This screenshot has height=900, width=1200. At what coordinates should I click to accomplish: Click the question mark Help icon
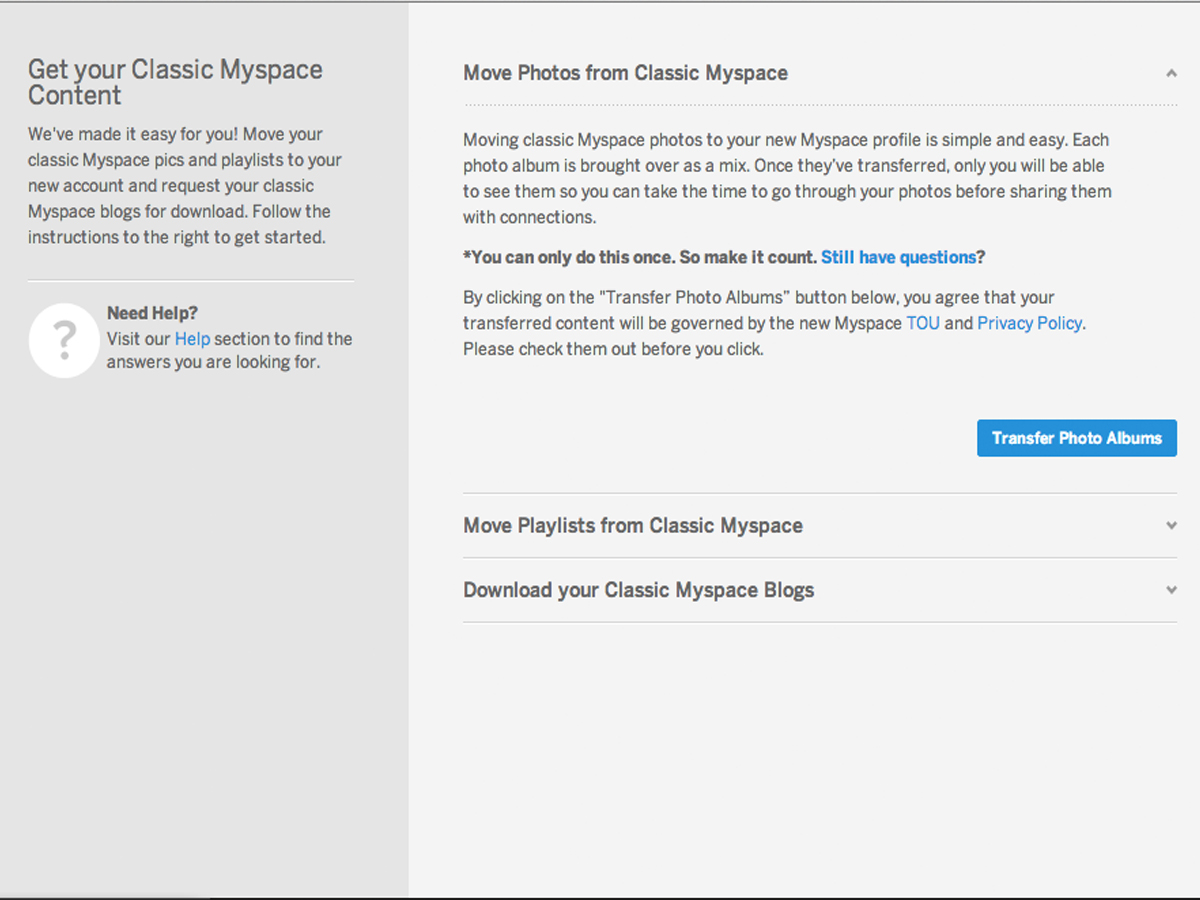(64, 340)
